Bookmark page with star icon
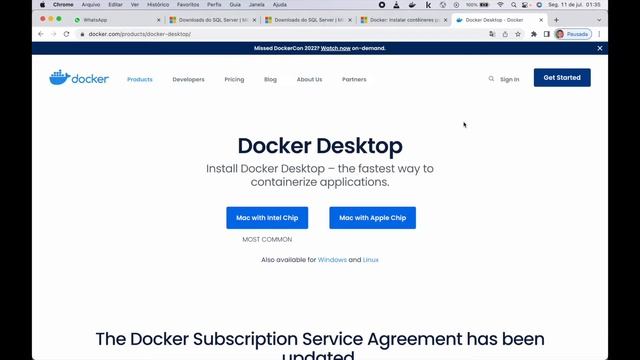The width and height of the screenshot is (640, 360). [x=518, y=34]
